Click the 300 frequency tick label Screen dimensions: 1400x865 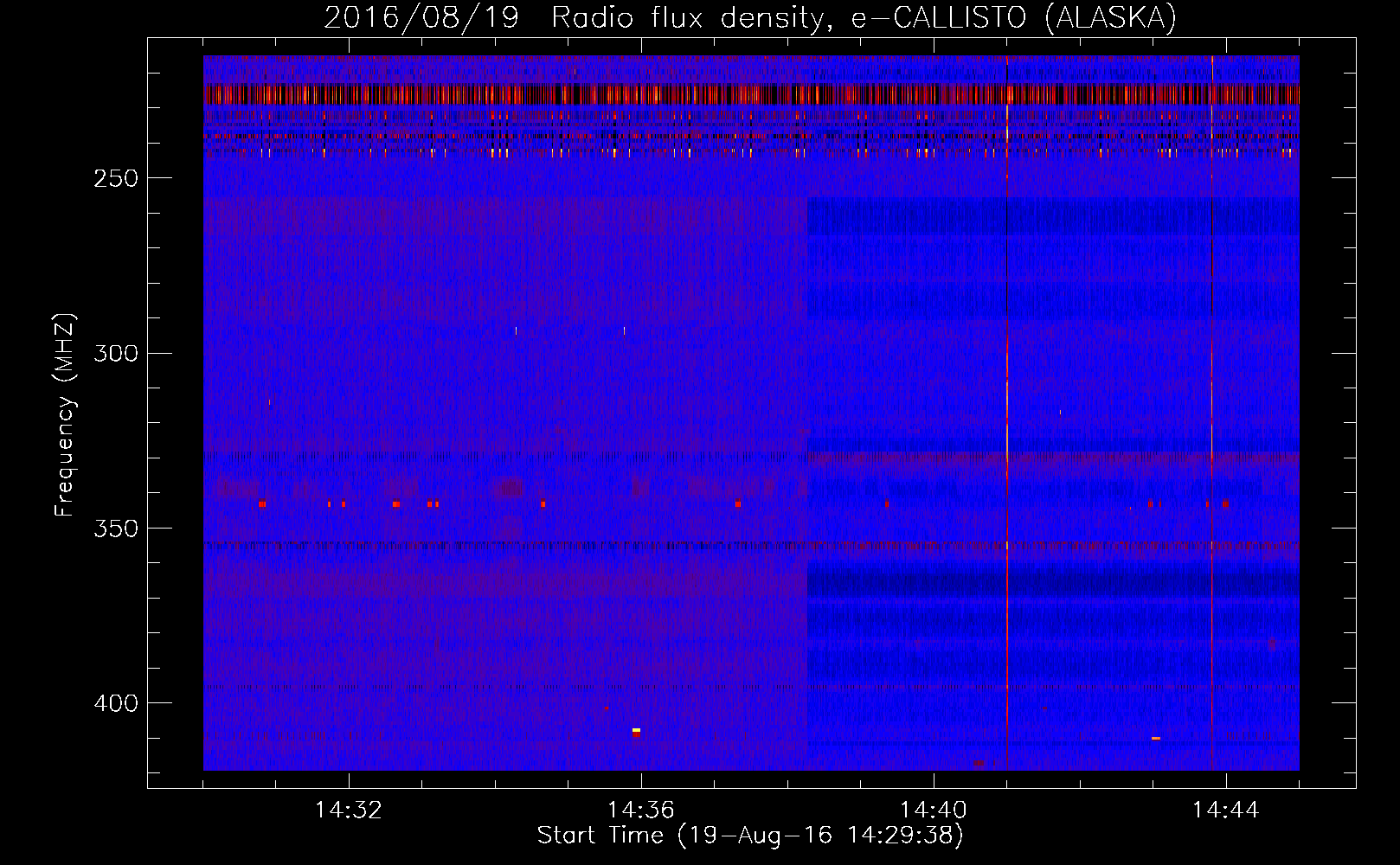tap(116, 353)
